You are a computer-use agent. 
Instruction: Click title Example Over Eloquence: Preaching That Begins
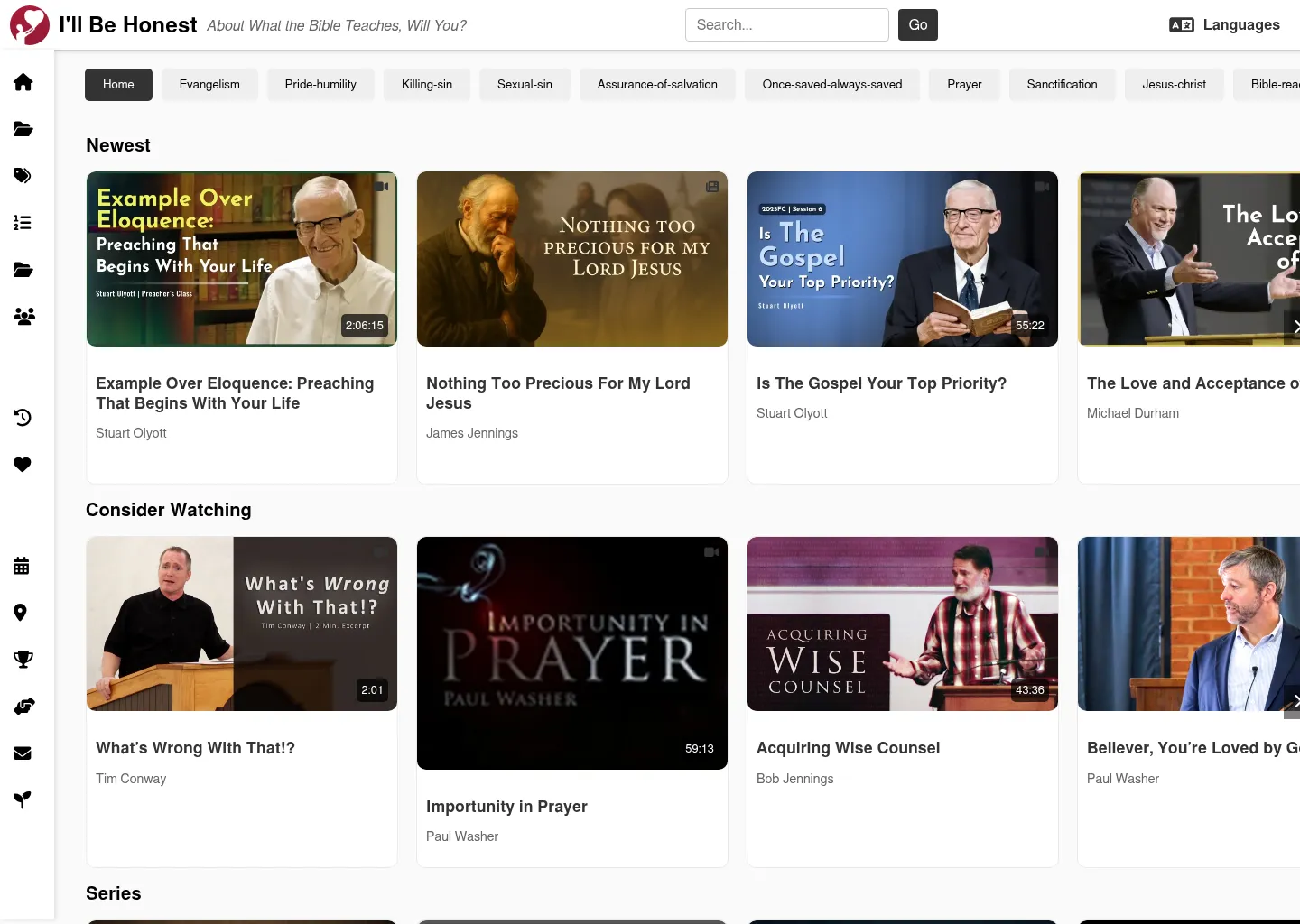[235, 393]
